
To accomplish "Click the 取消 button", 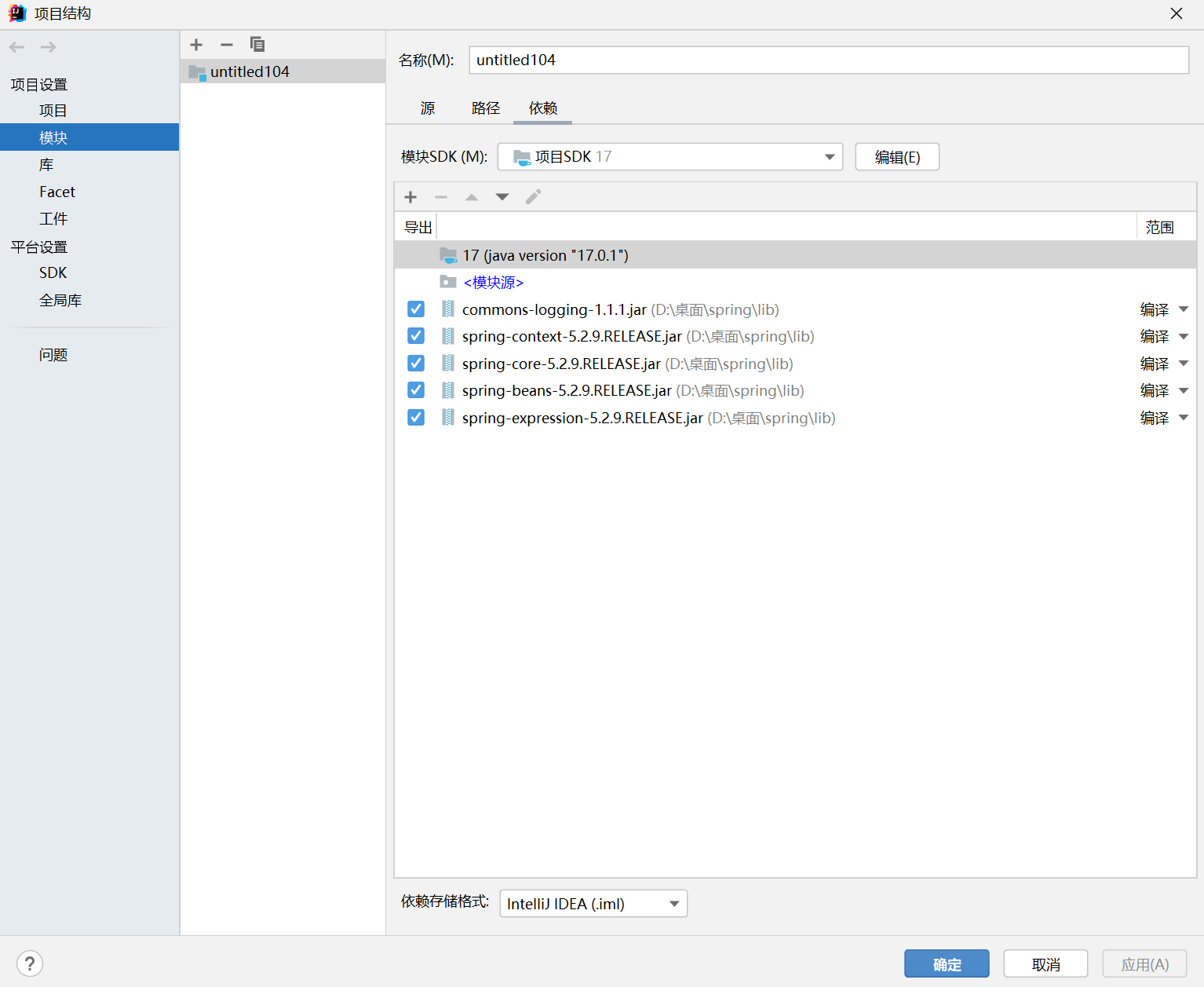I will click(x=1045, y=964).
